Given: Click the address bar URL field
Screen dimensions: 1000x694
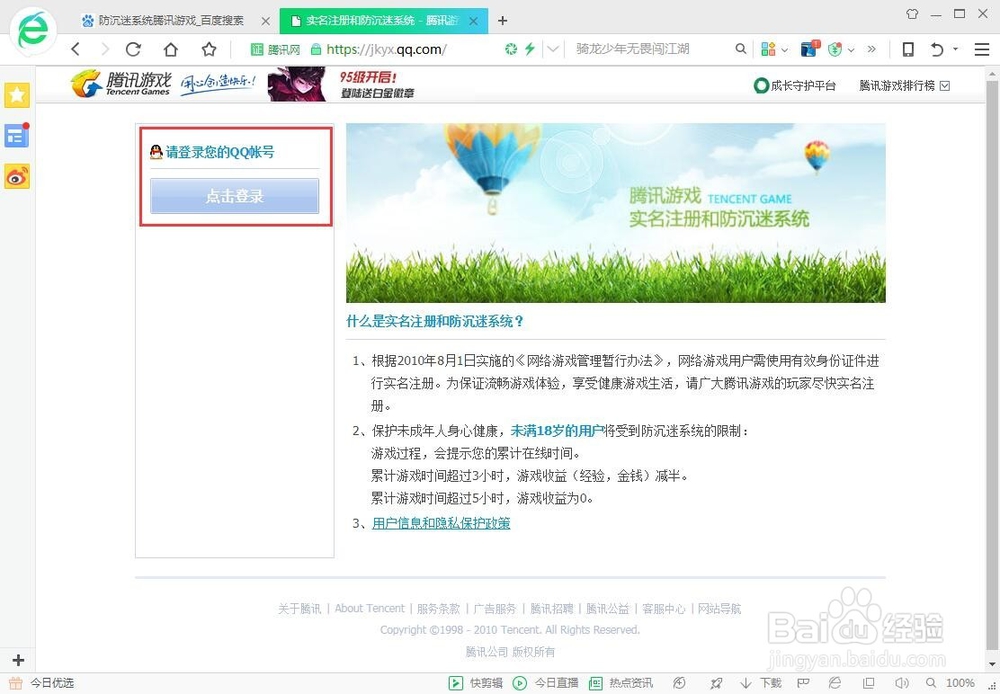Looking at the screenshot, I should point(386,49).
